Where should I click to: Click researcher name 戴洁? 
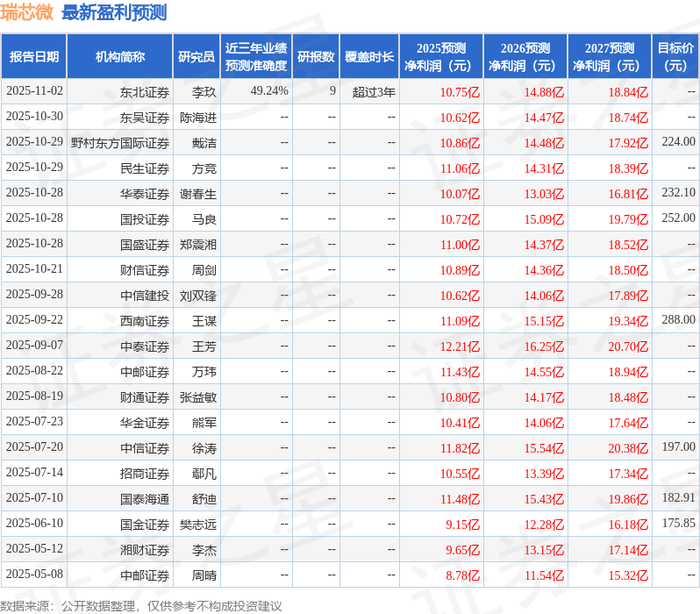click(x=204, y=143)
